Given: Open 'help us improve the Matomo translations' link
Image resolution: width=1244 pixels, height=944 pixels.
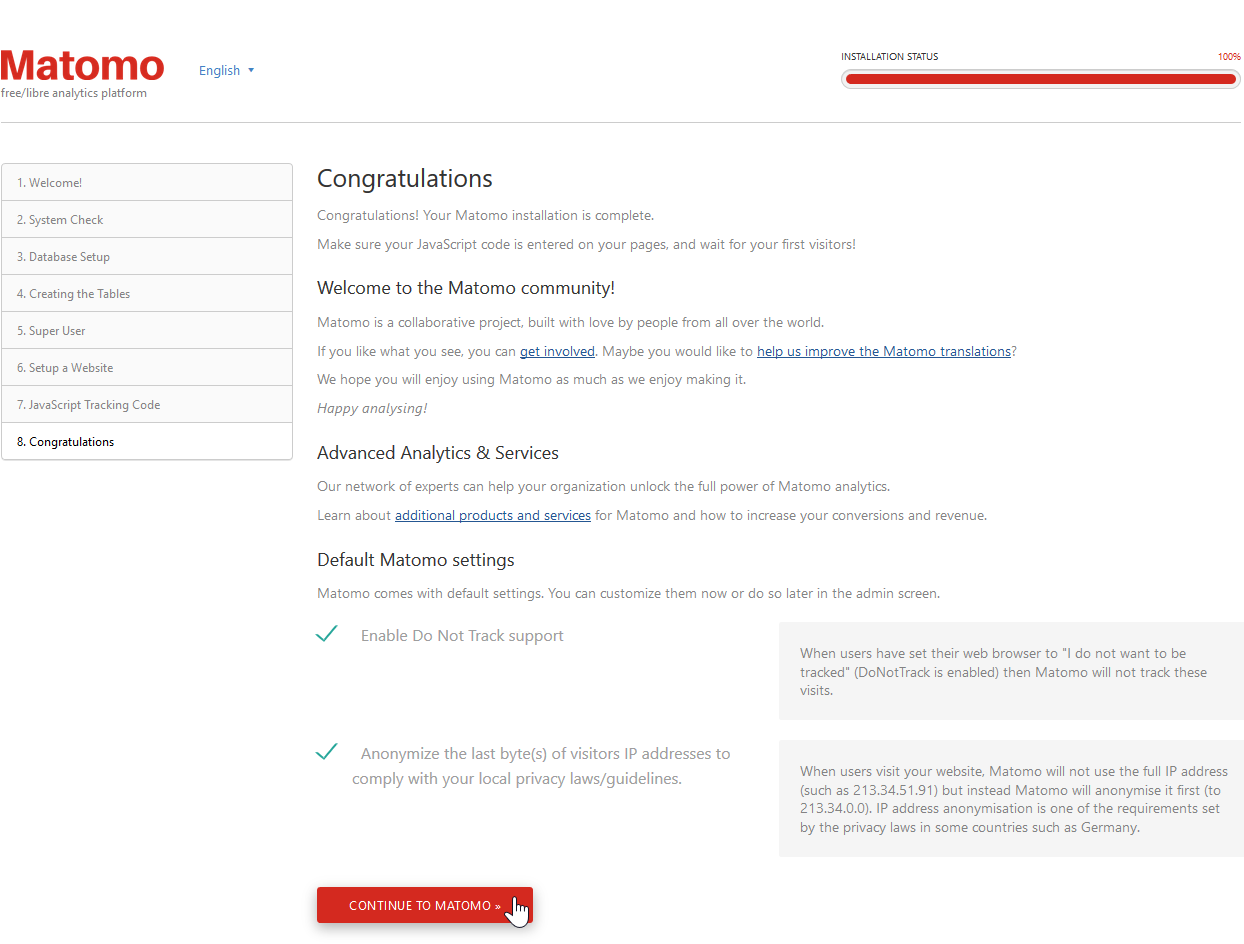Looking at the screenshot, I should [x=883, y=351].
